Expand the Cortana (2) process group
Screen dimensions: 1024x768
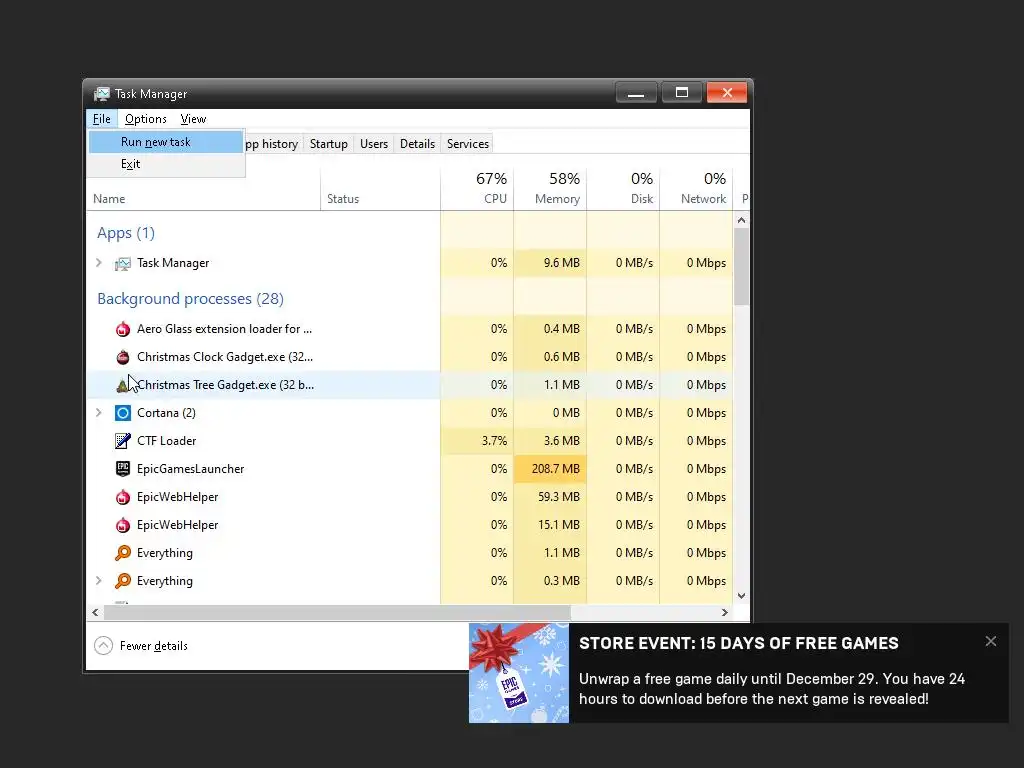coord(99,413)
